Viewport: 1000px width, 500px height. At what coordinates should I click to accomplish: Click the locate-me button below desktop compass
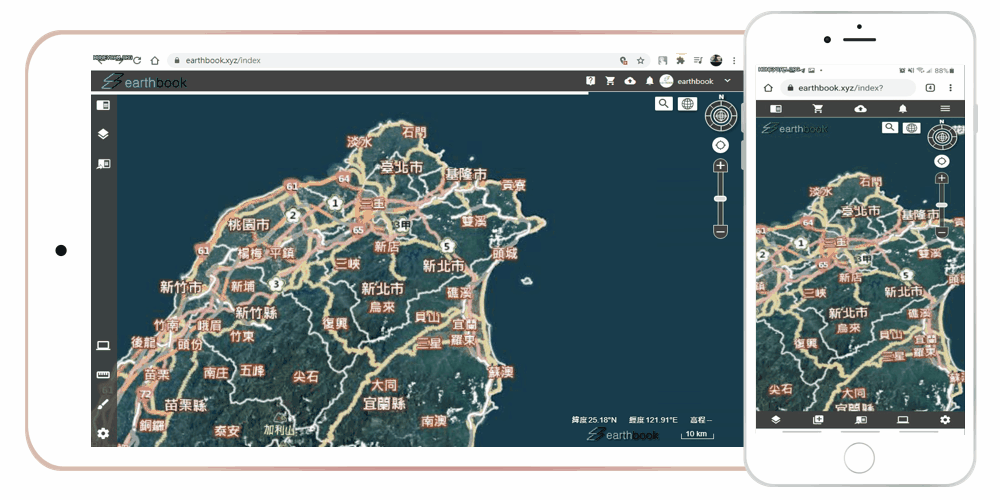720,145
